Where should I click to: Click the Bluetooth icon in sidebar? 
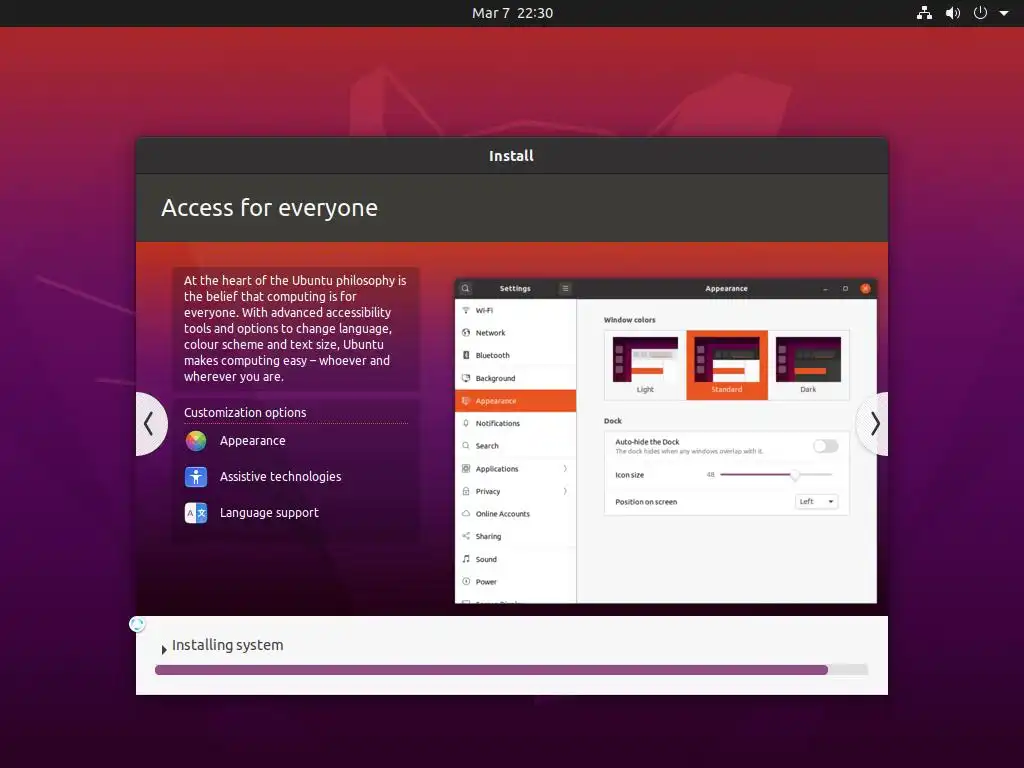[466, 355]
